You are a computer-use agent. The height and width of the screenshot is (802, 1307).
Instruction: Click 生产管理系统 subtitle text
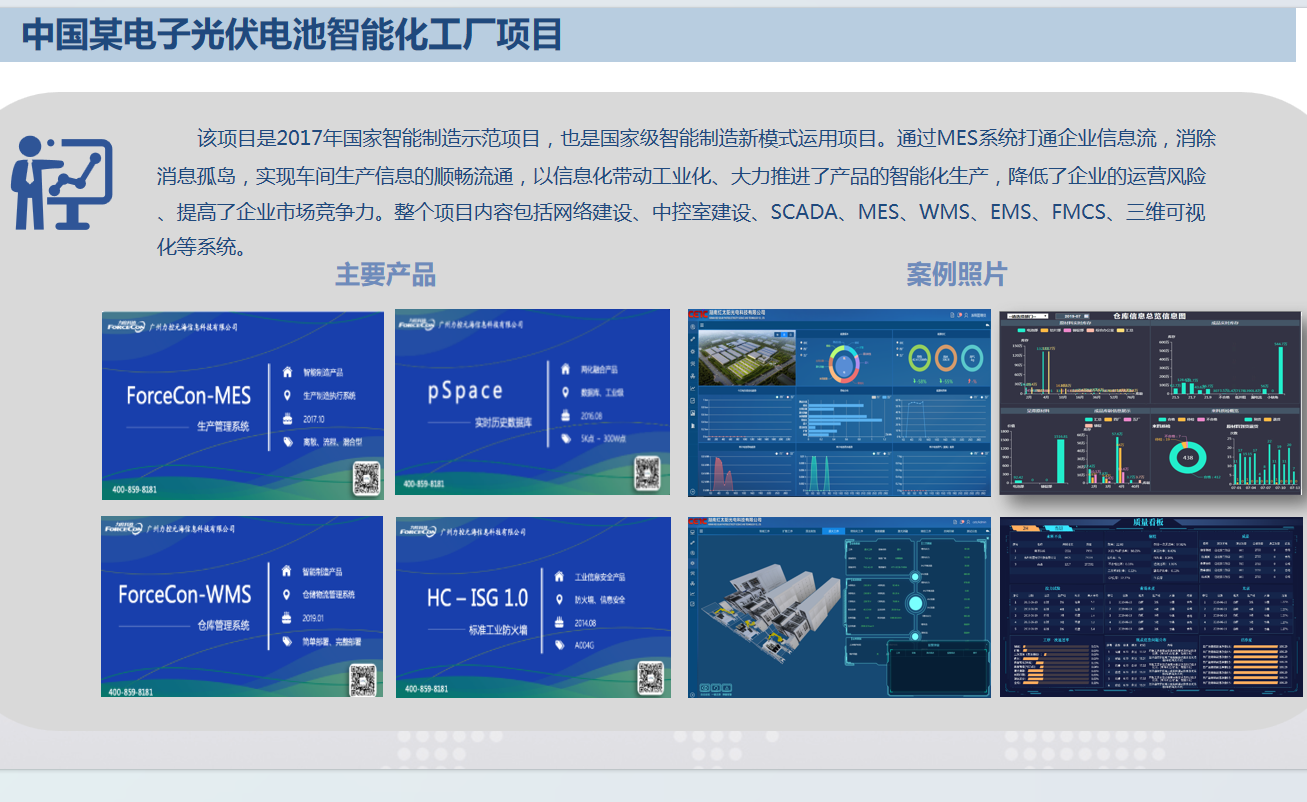coord(222,426)
